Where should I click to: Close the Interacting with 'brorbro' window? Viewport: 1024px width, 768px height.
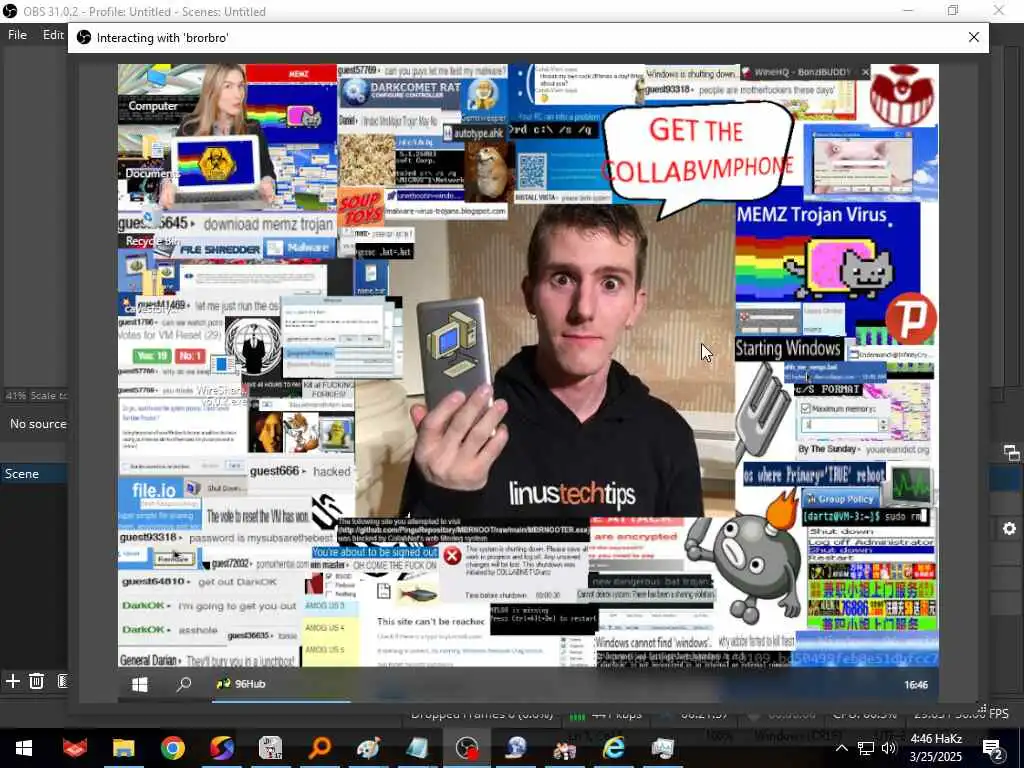pos(974,37)
